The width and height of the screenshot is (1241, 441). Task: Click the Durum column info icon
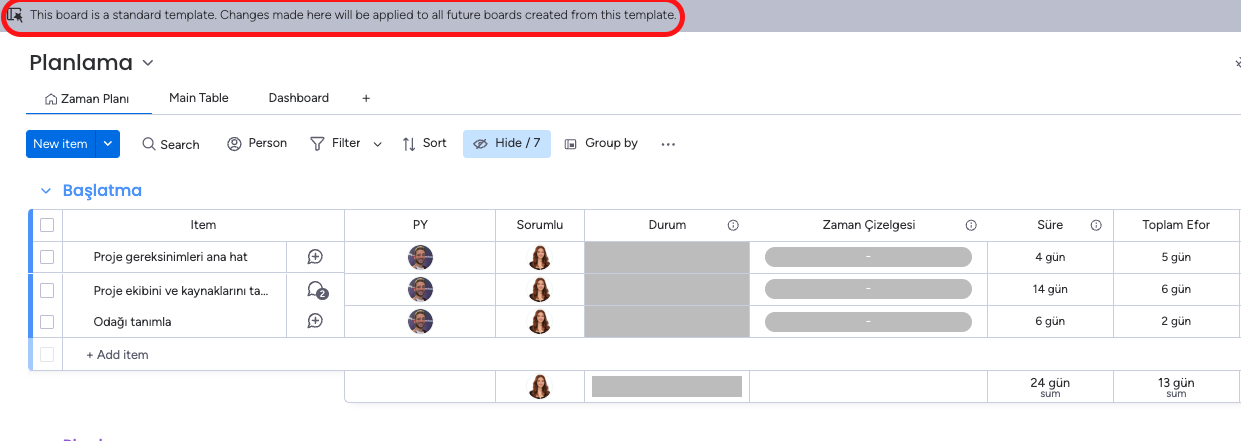(733, 225)
